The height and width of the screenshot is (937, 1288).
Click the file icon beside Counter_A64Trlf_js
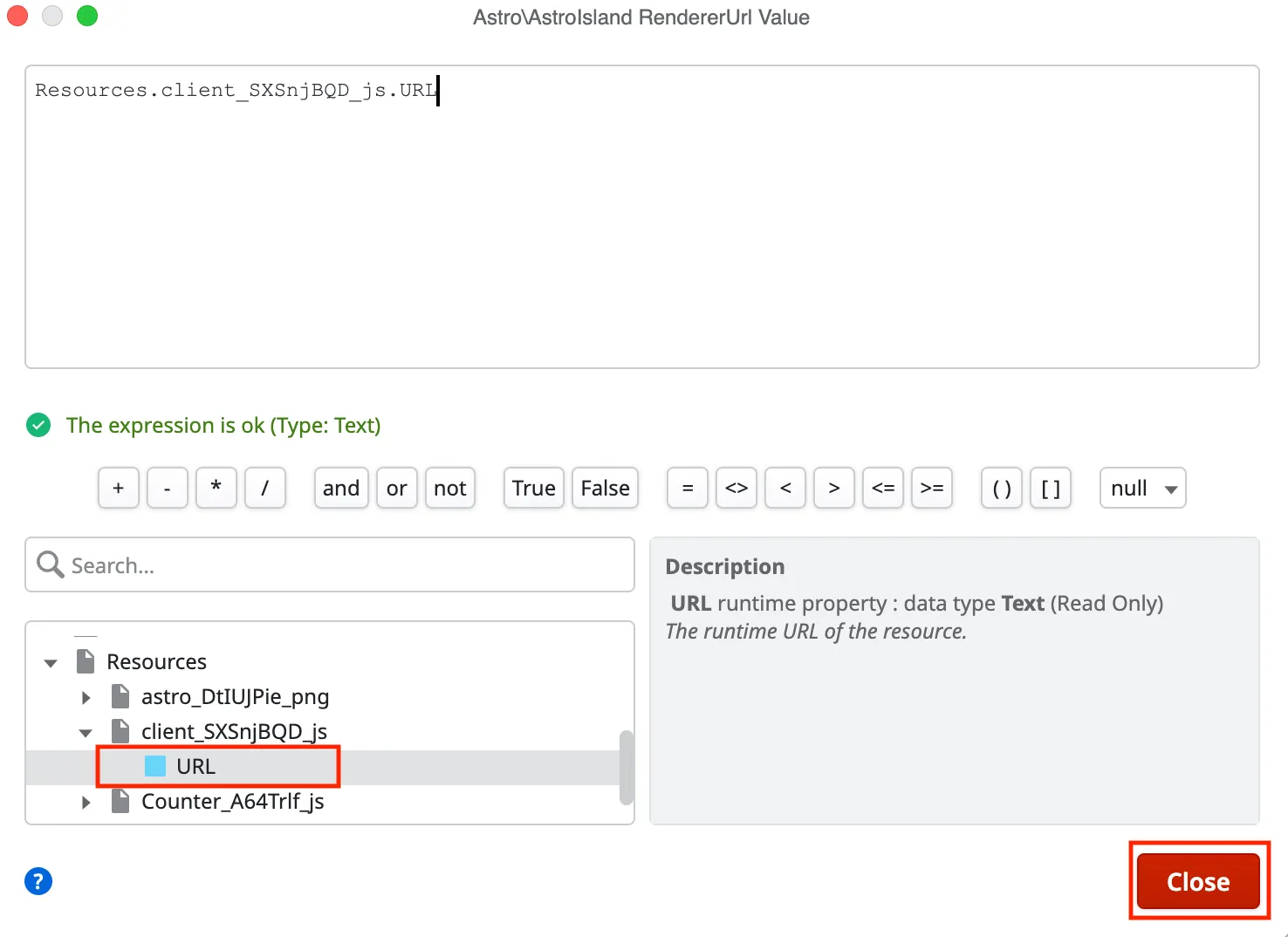click(x=120, y=802)
